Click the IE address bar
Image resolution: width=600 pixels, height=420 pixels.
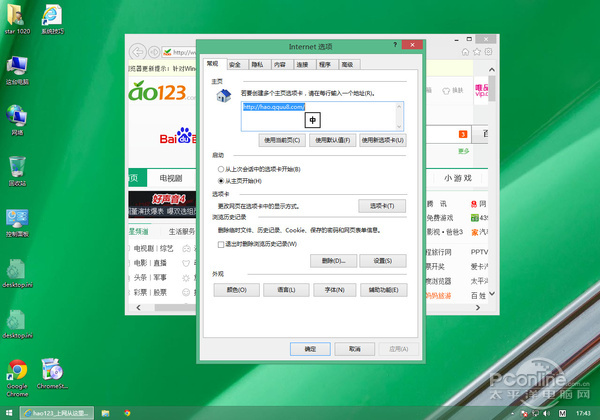(179, 52)
